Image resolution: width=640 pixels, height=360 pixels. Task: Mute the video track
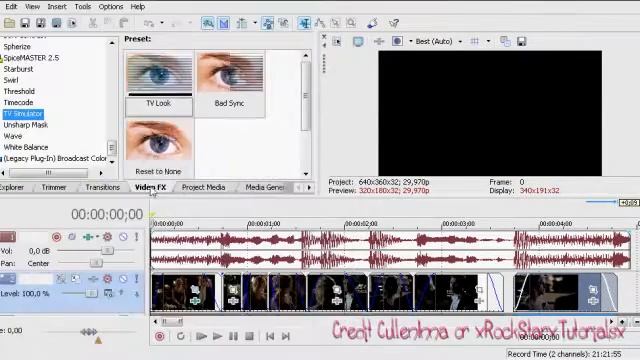pyautogui.click(x=123, y=279)
